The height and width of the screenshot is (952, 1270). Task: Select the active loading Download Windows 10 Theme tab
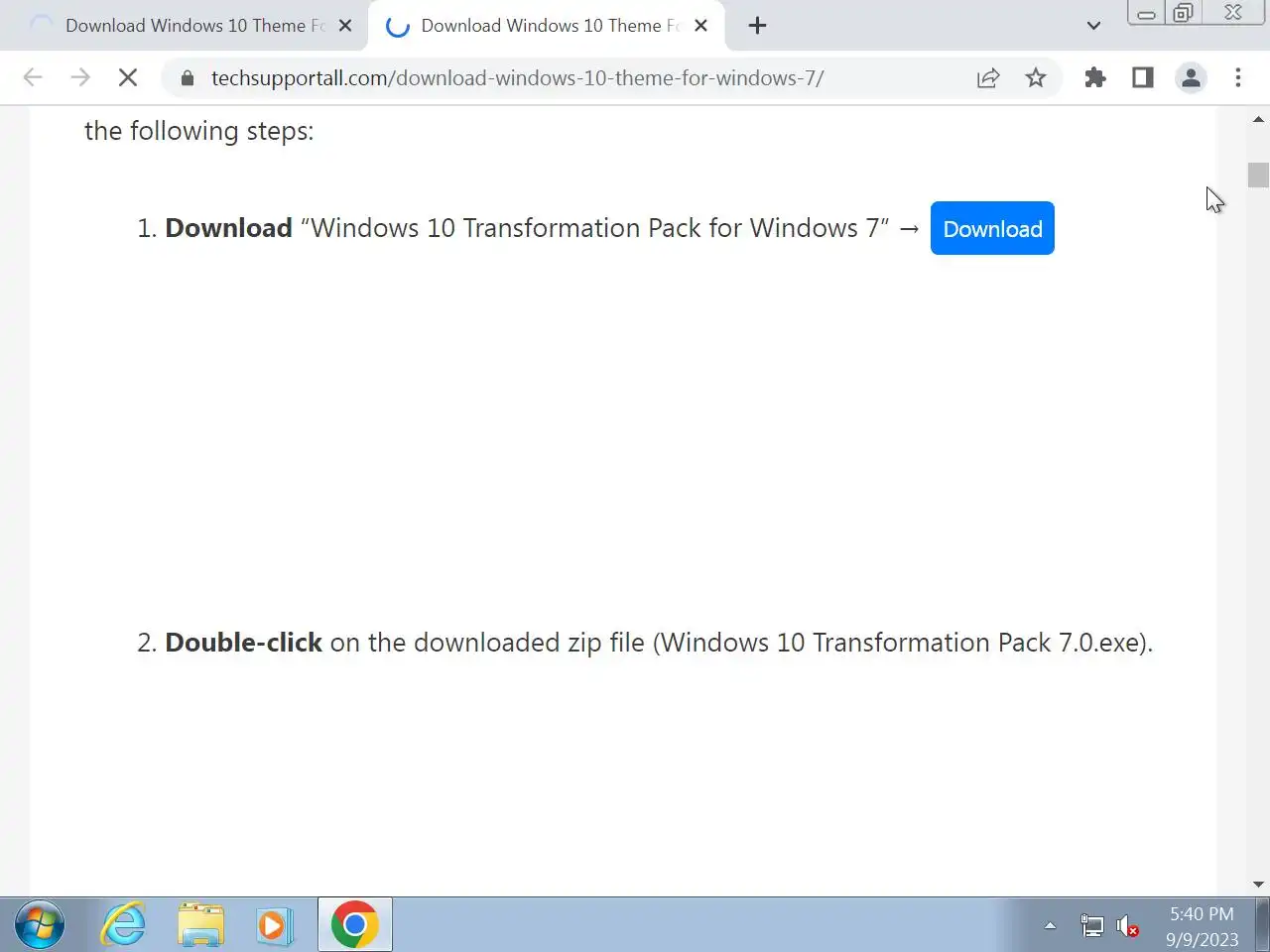(x=546, y=26)
